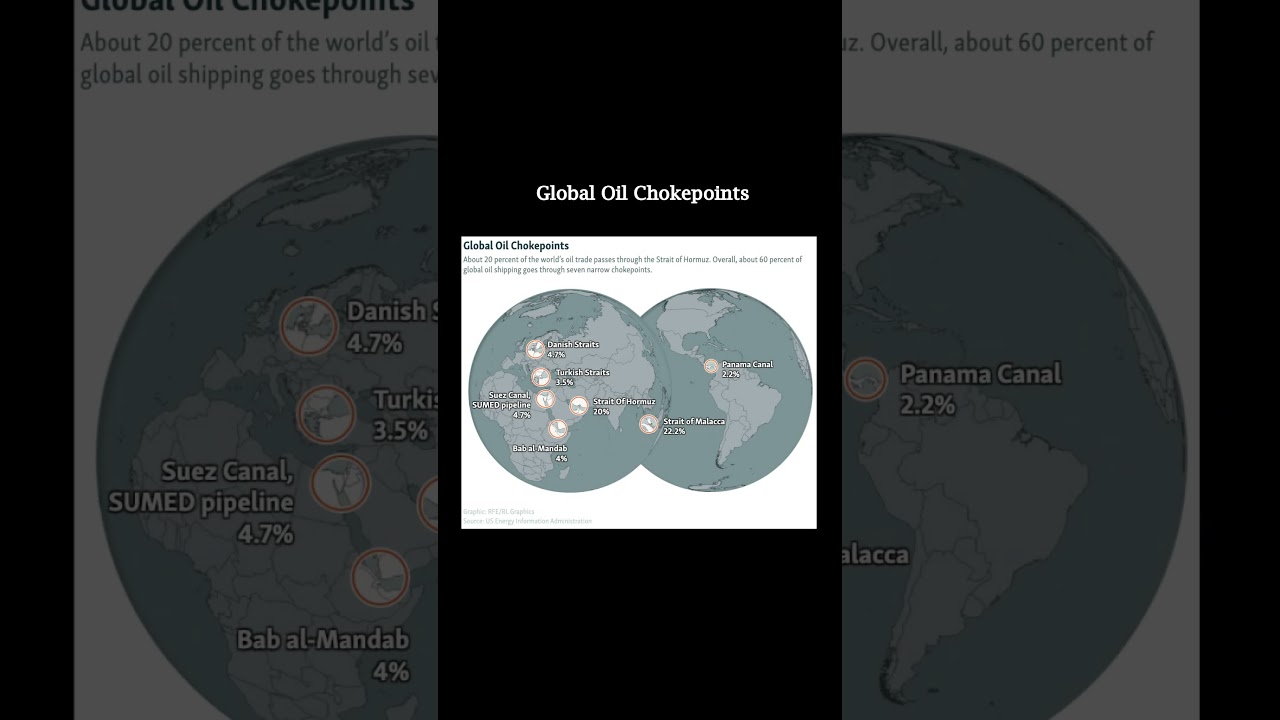Click the 'Graphic: RFE/RL Graphics' credit line

[499, 512]
